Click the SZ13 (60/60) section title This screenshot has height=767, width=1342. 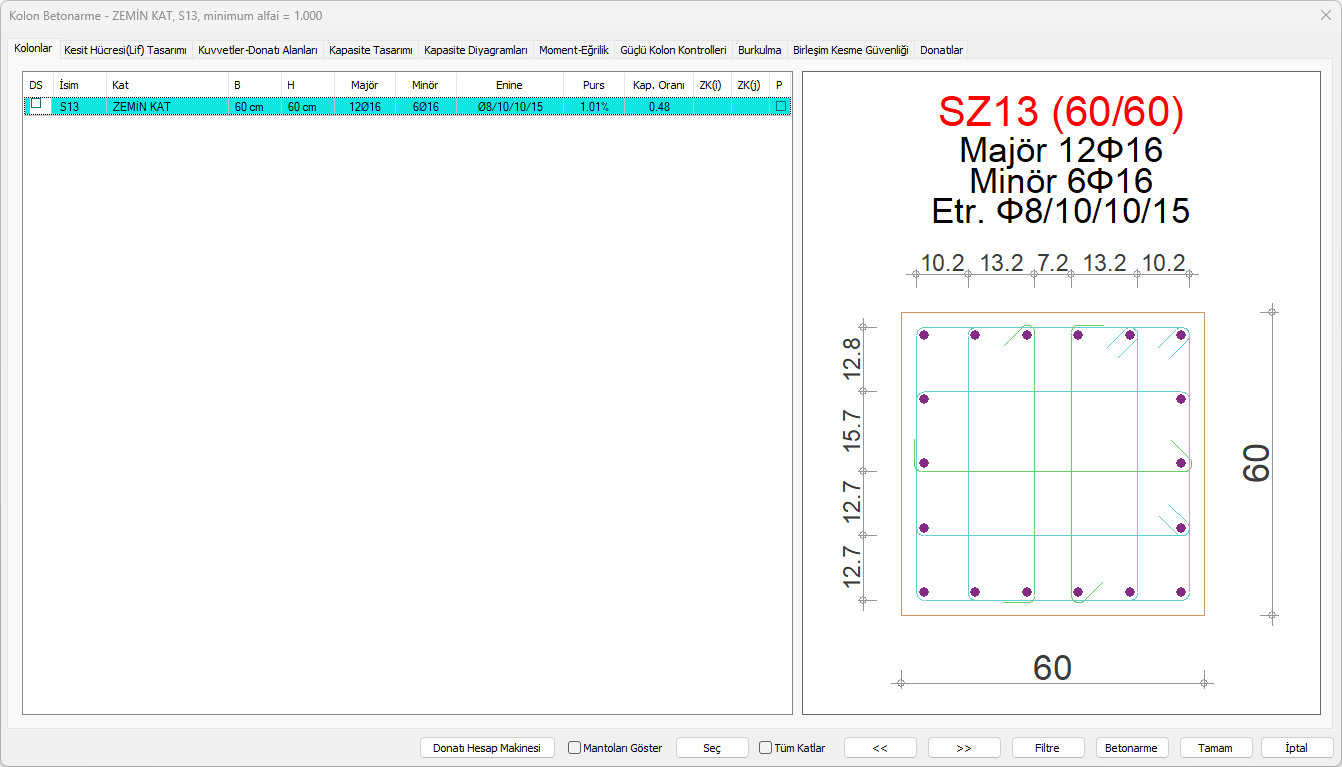(1060, 112)
